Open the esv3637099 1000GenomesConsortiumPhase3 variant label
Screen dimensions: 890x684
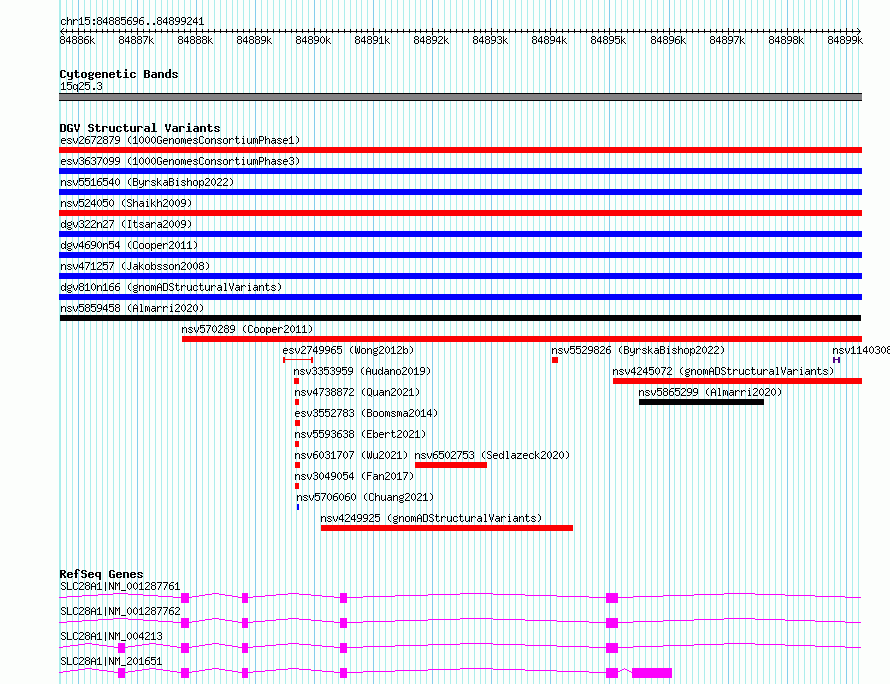pos(180,161)
